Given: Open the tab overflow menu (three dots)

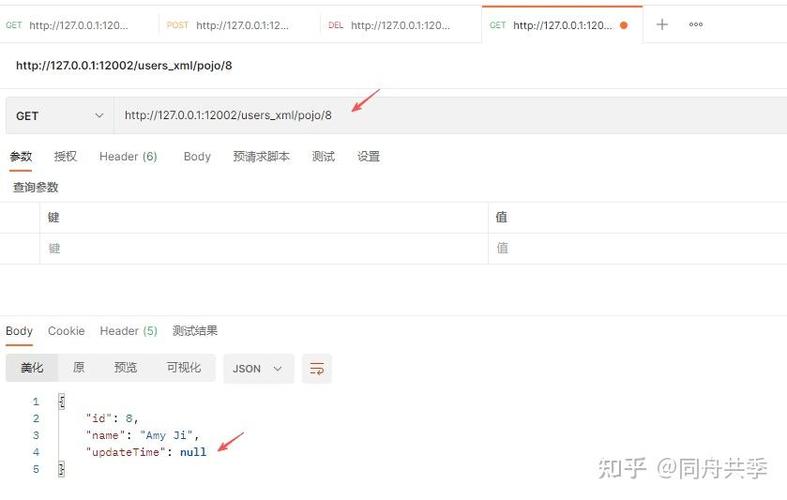Looking at the screenshot, I should 696,25.
